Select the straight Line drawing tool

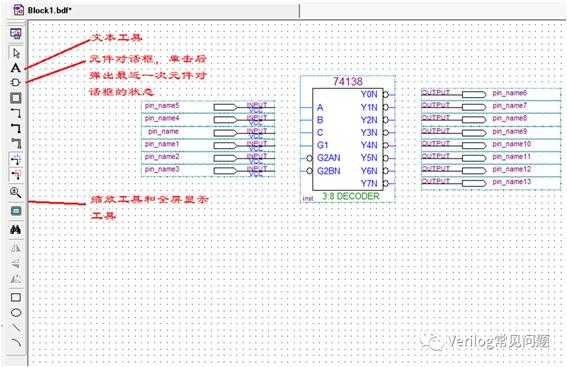[16, 327]
